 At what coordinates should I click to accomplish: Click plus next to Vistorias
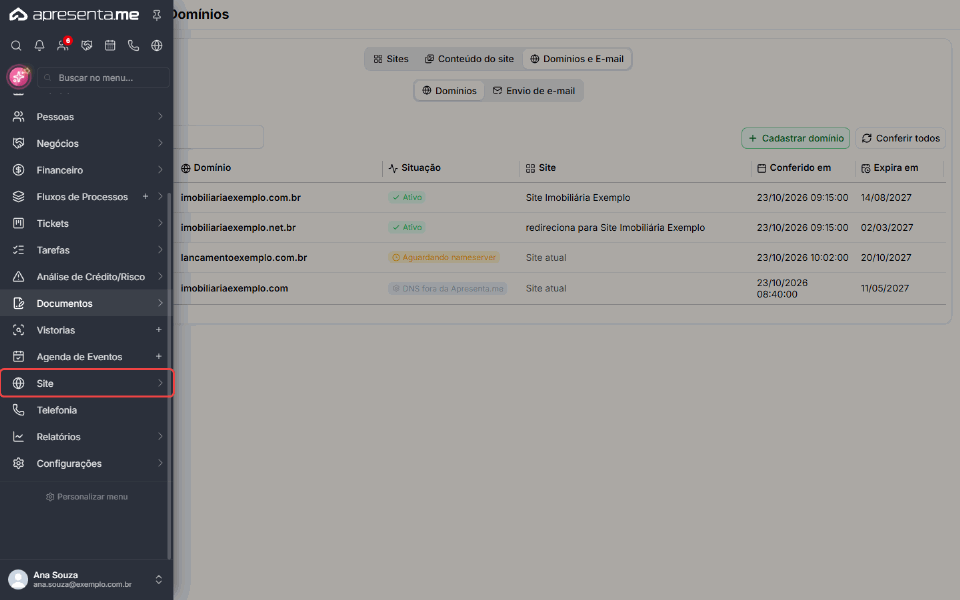pos(159,329)
